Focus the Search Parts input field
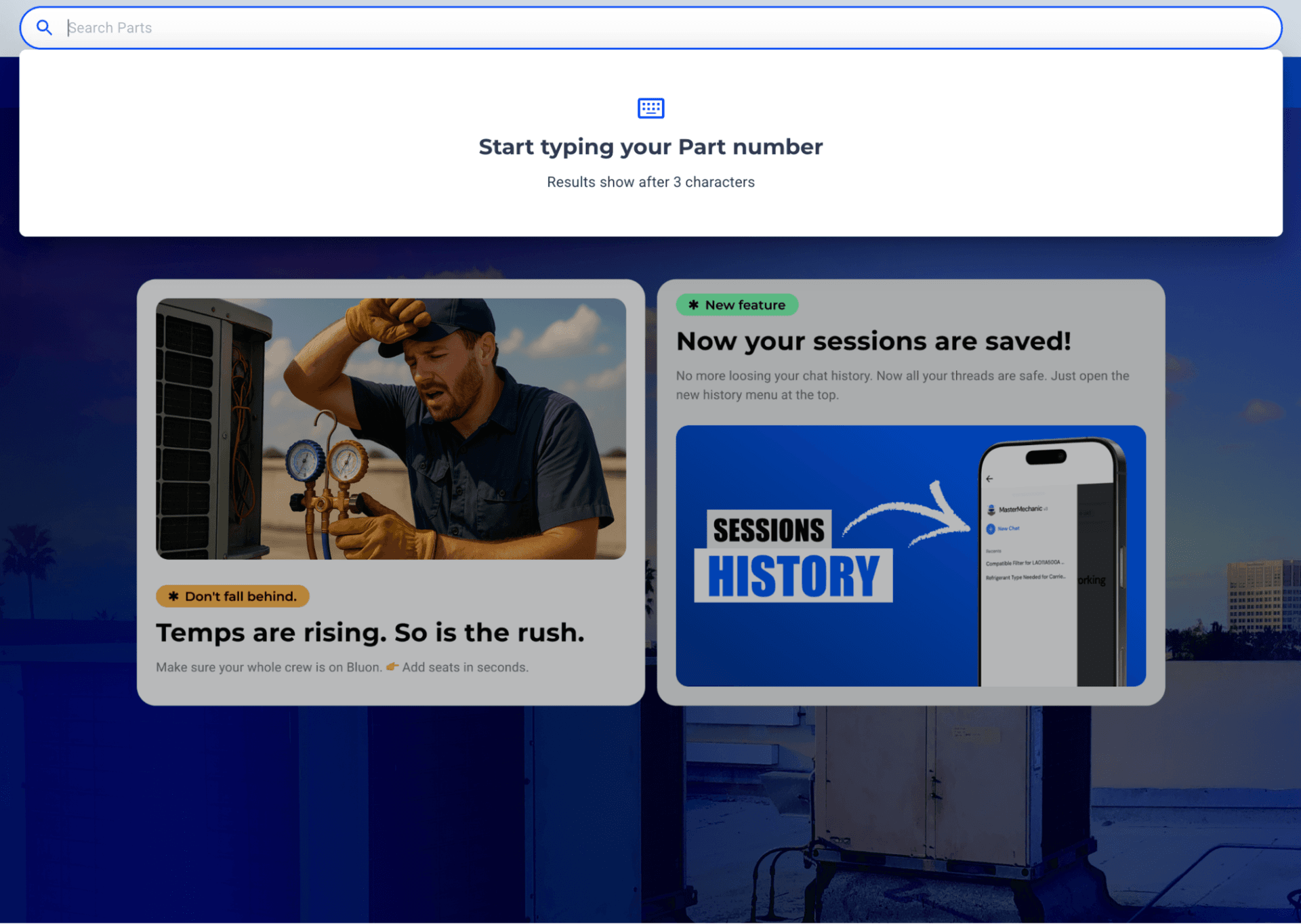 (650, 28)
